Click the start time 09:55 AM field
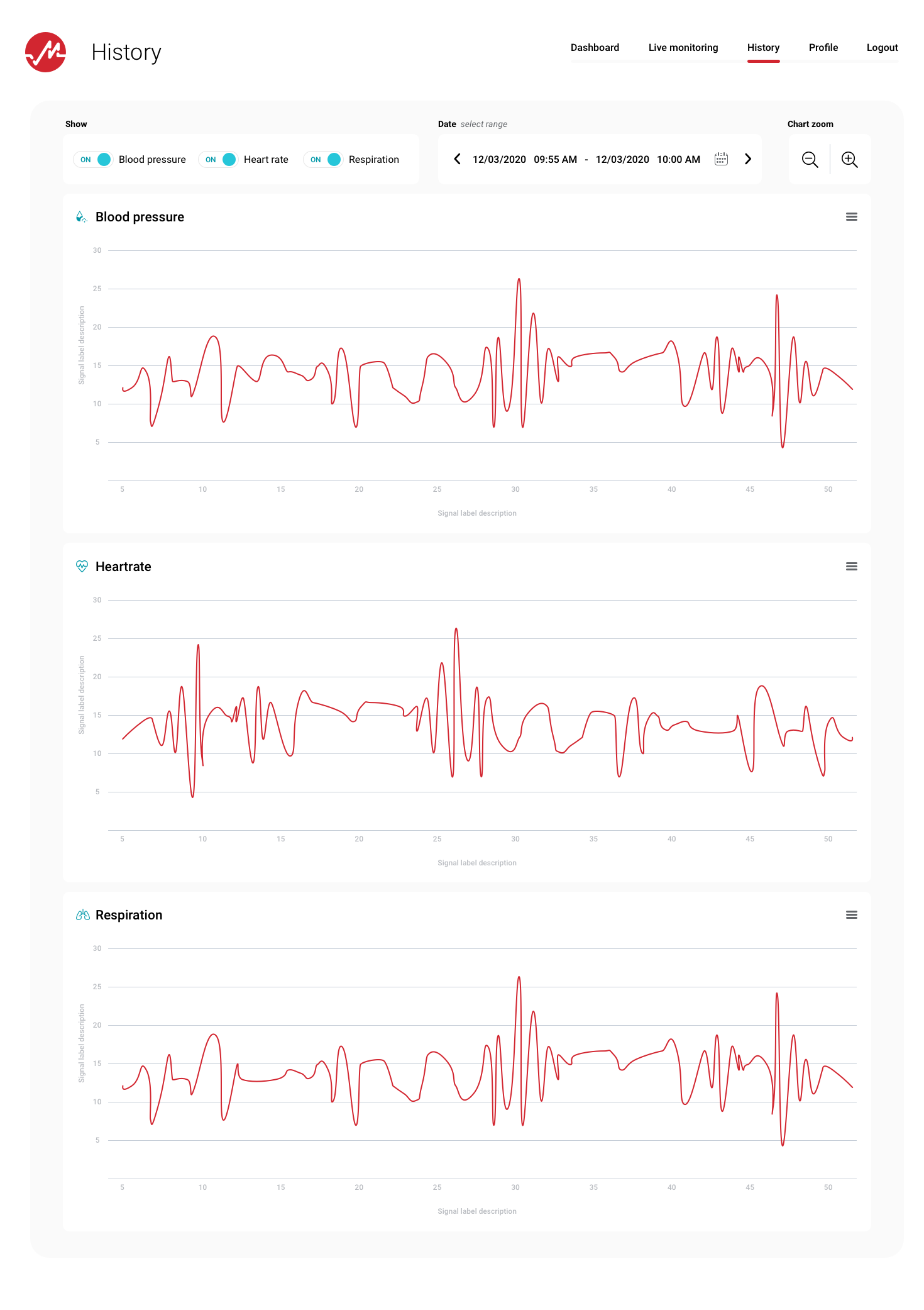This screenshot has width=924, height=1310. click(555, 160)
